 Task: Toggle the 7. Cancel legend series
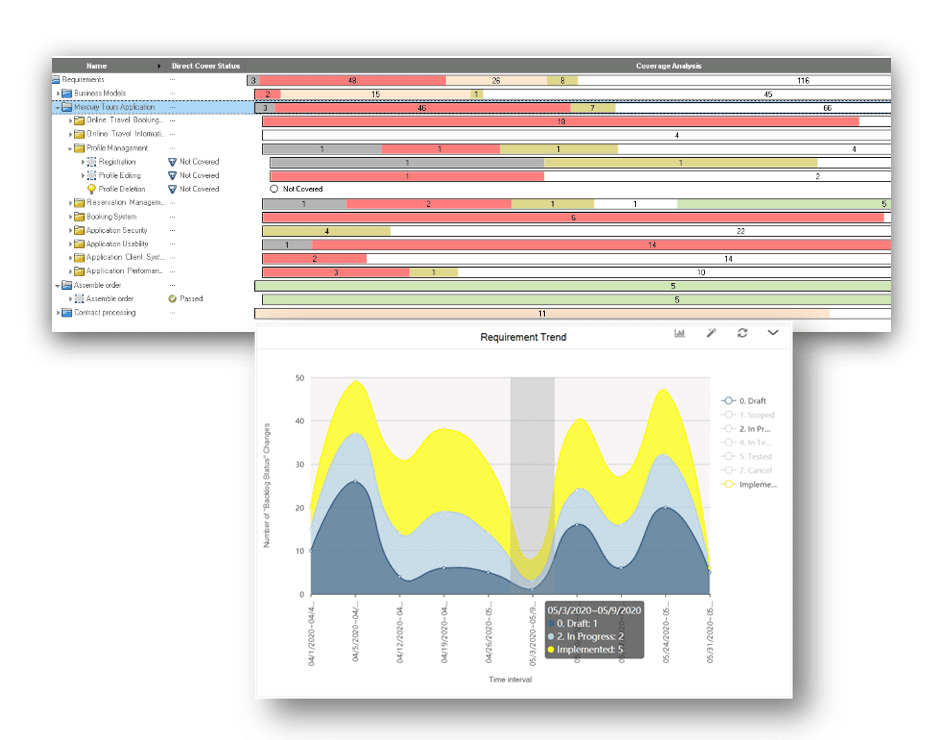coord(747,470)
